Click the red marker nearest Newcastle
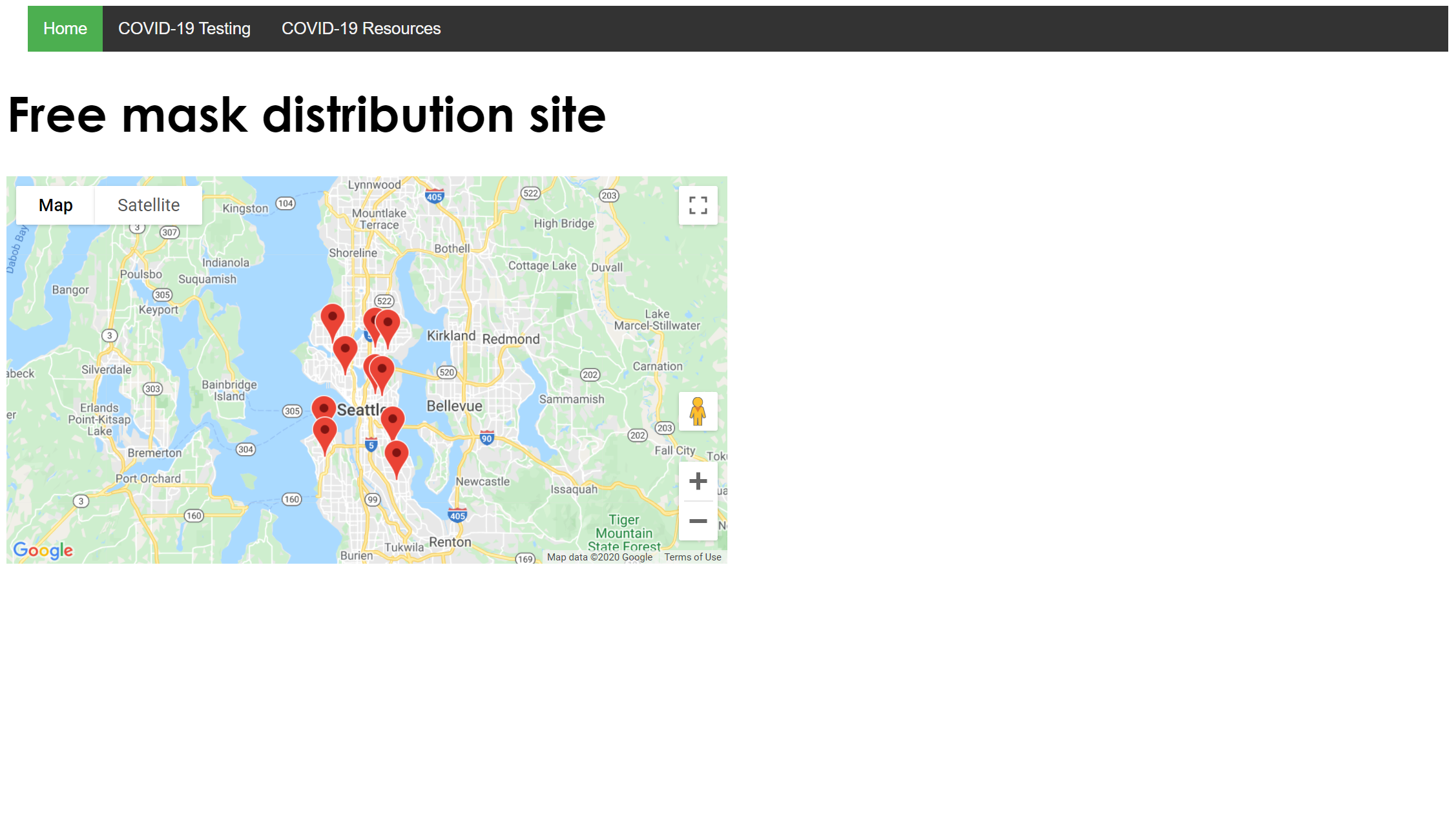 point(397,455)
